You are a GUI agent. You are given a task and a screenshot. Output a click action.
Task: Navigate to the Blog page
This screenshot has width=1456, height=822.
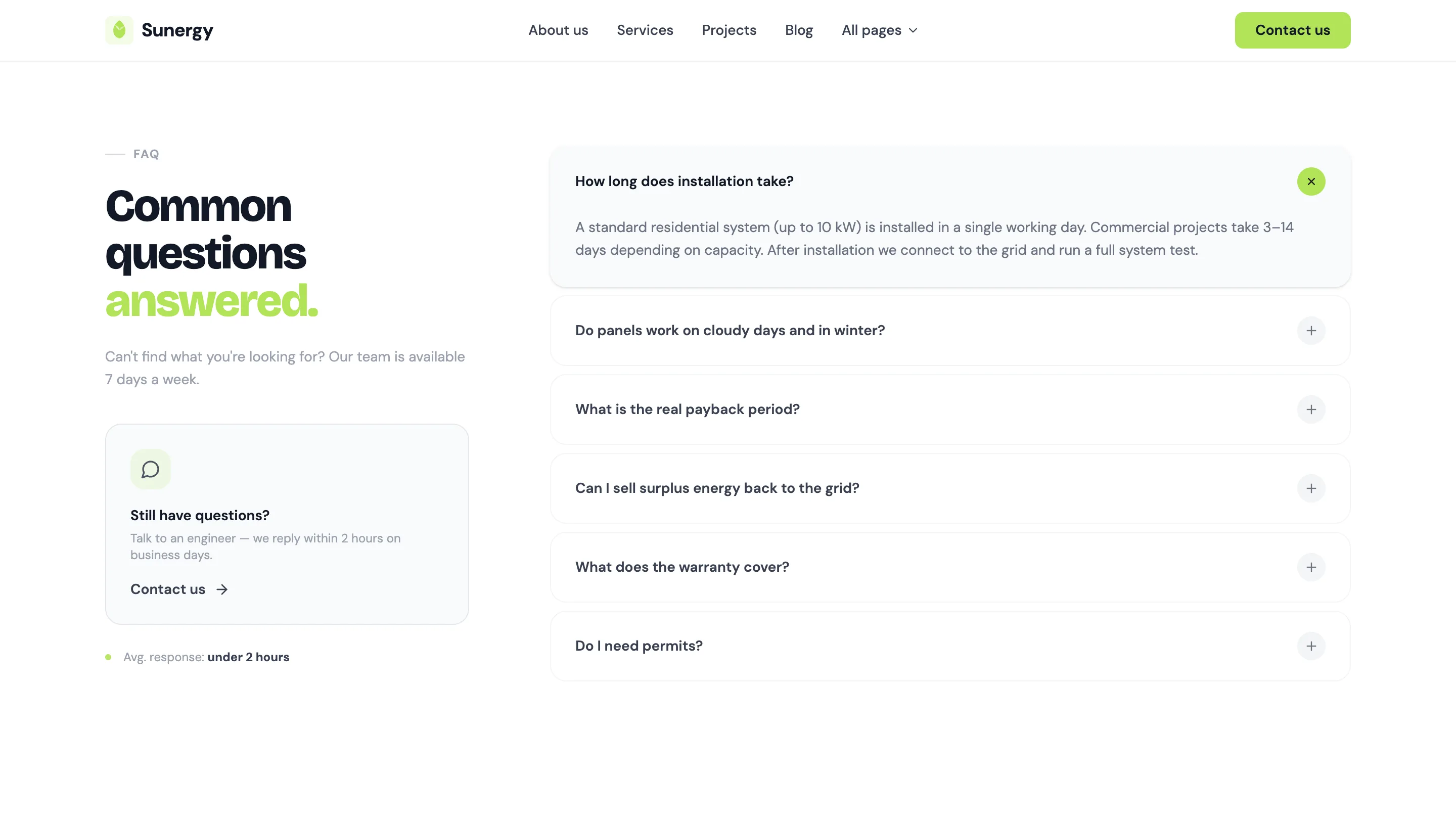(x=799, y=30)
